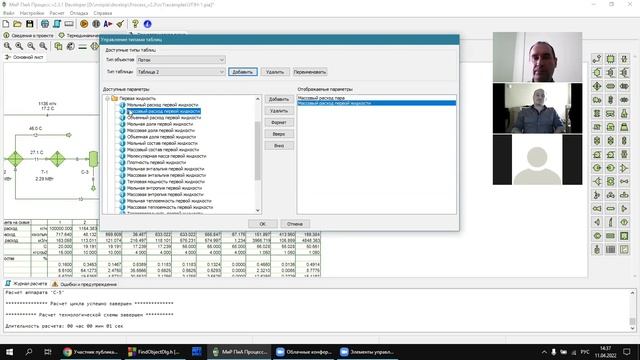Open the "Ошибки и предупреждения" tab
This screenshot has width=640, height=360.
[84, 284]
